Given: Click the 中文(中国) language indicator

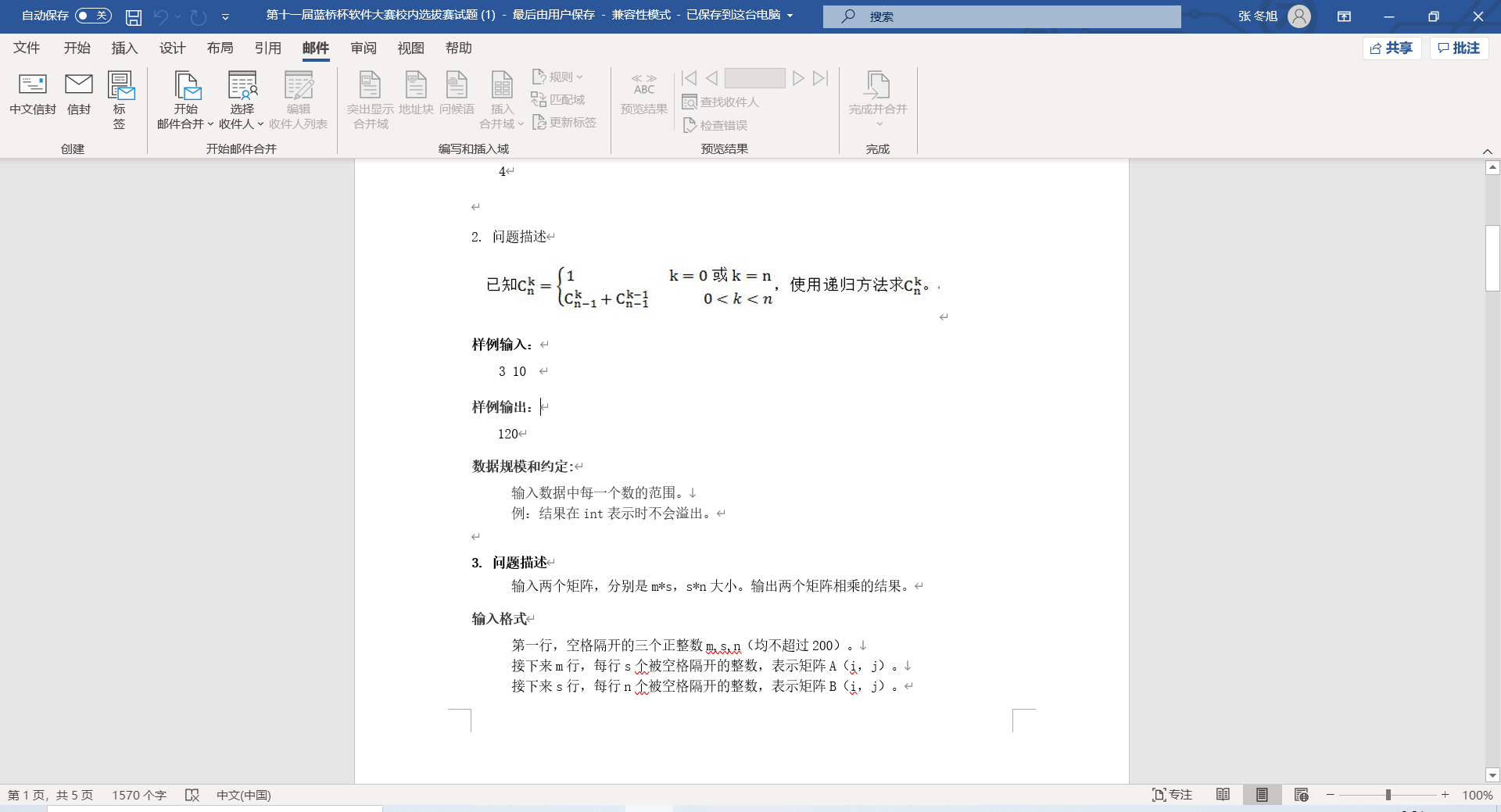Looking at the screenshot, I should point(243,795).
